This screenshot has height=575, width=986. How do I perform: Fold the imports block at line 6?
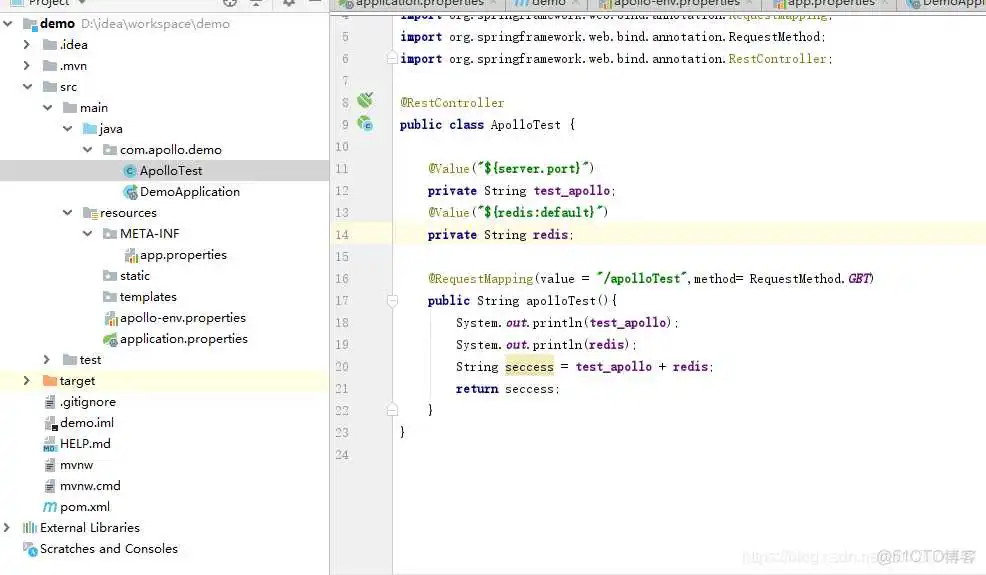[x=392, y=59]
